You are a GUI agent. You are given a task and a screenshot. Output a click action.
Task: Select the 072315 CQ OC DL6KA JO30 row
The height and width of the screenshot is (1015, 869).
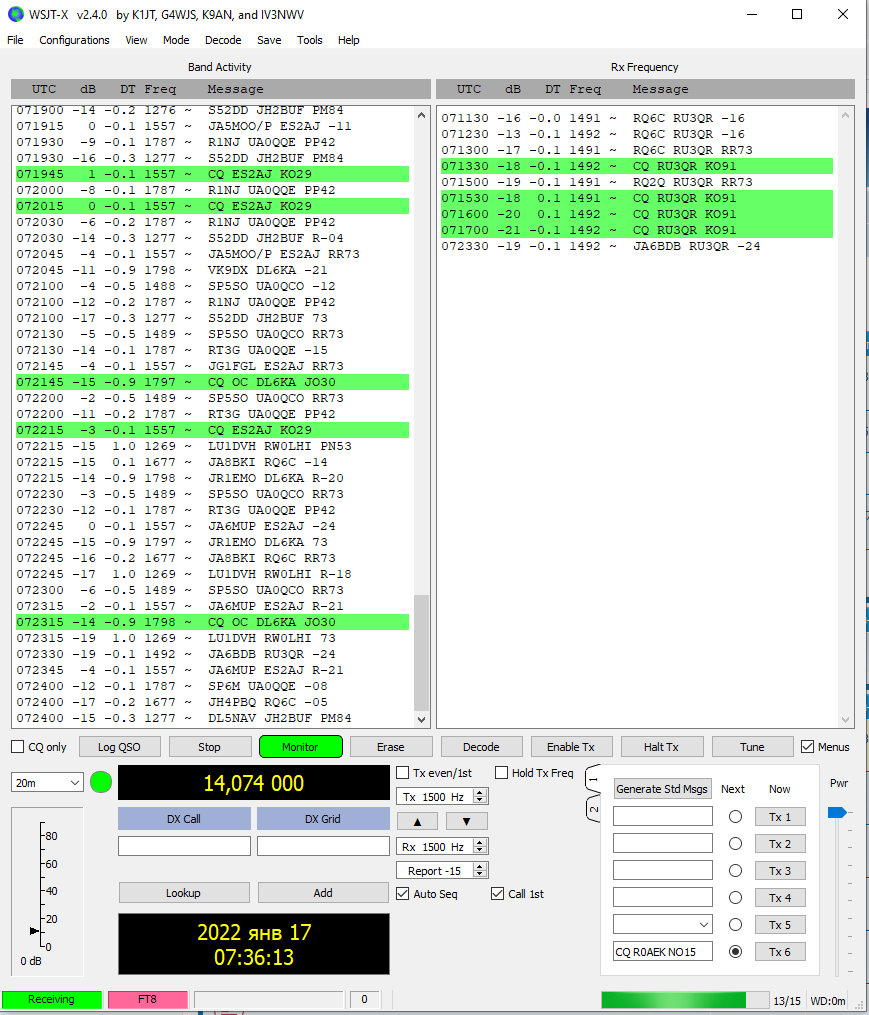click(212, 622)
